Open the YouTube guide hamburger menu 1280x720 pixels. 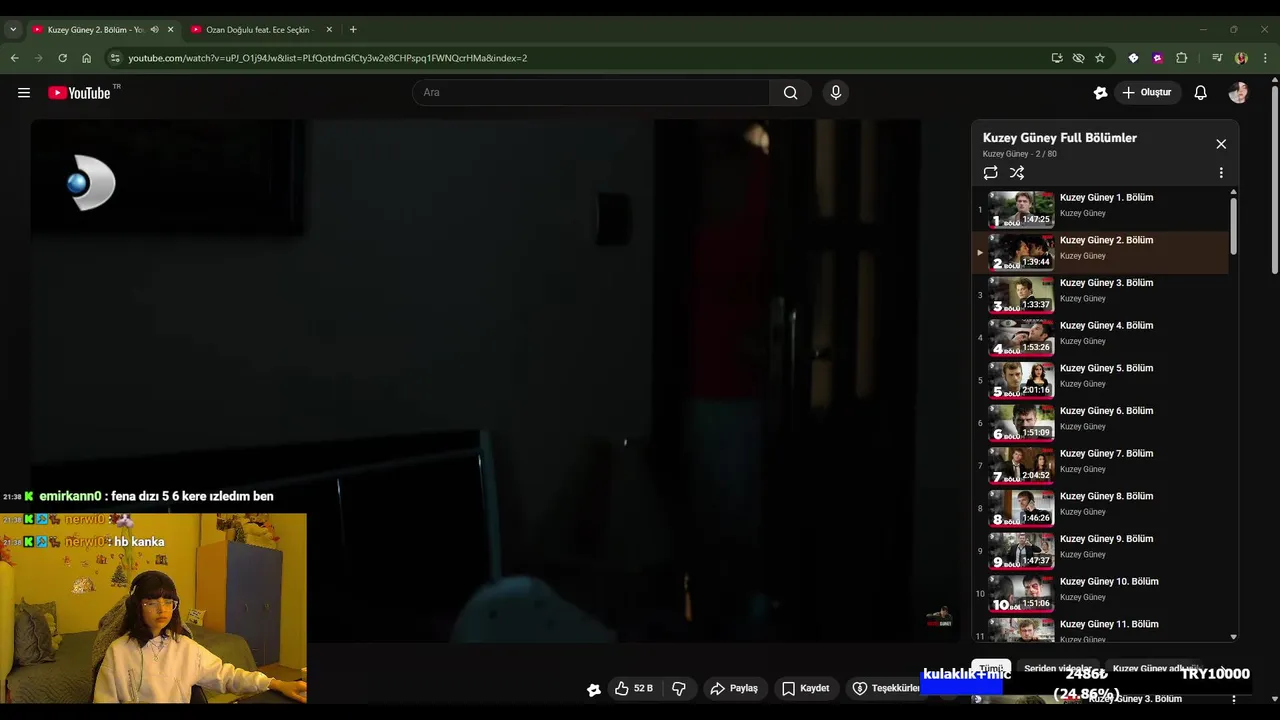(24, 93)
